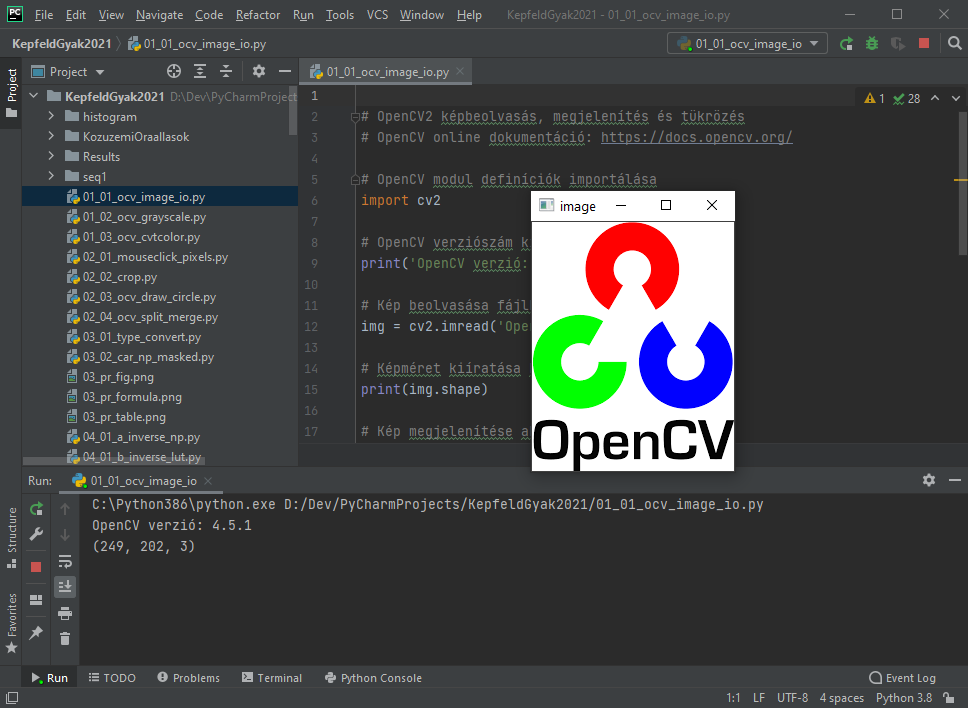Viewport: 968px width, 708px height.
Task: Click the up arrow in the Run panel stack trace
Action: (x=65, y=509)
